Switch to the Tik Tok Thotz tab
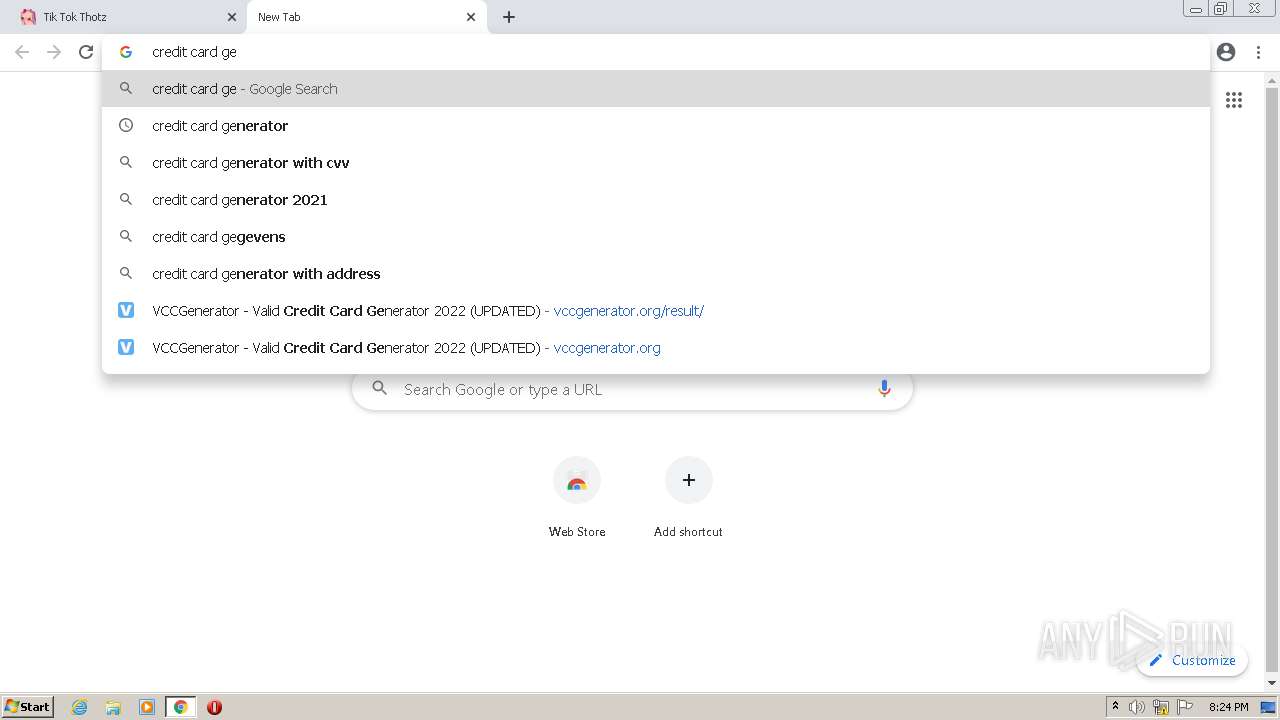Viewport: 1280px width, 720px height. pos(124,17)
